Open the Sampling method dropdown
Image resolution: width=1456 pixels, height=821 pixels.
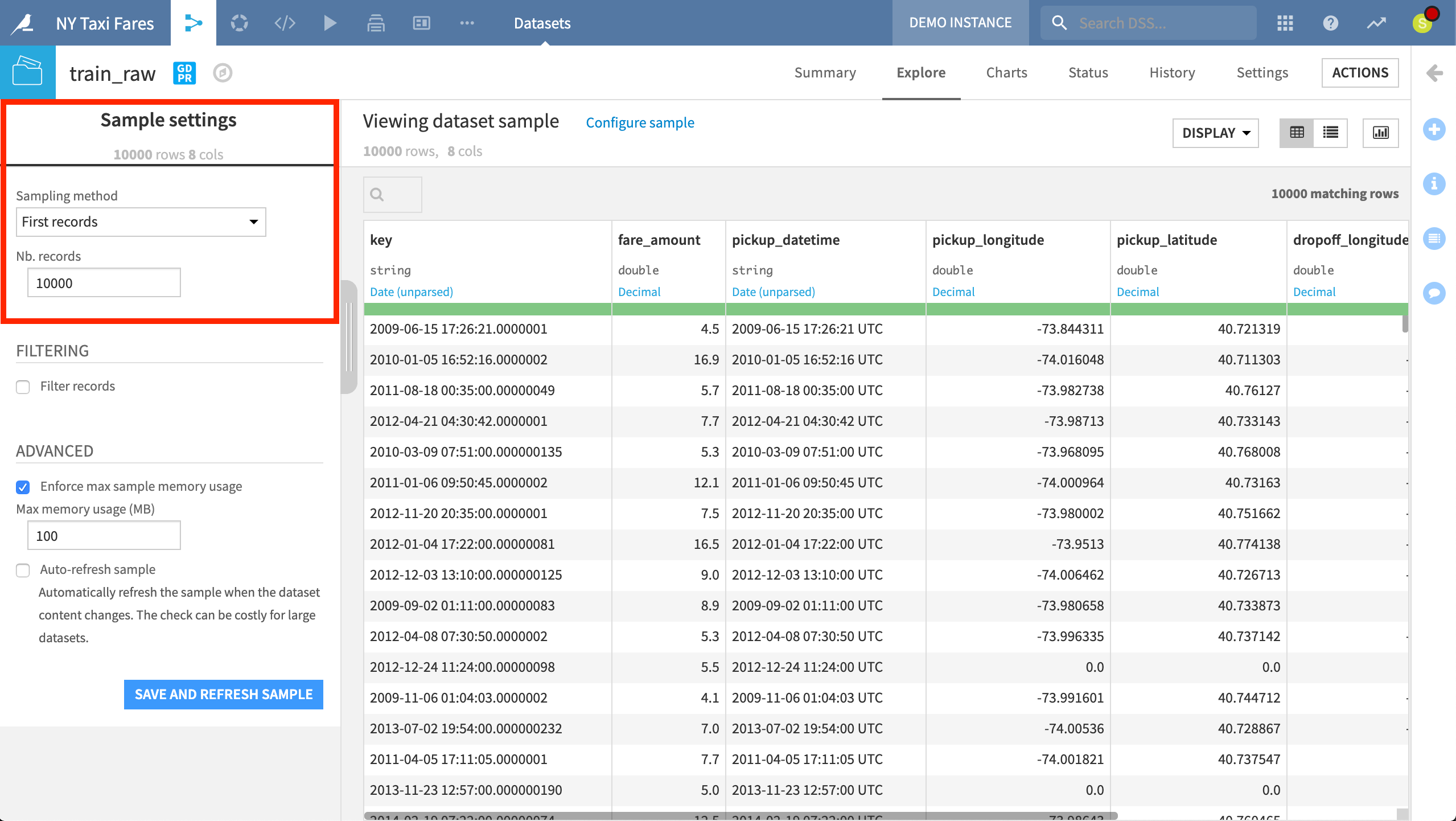141,222
